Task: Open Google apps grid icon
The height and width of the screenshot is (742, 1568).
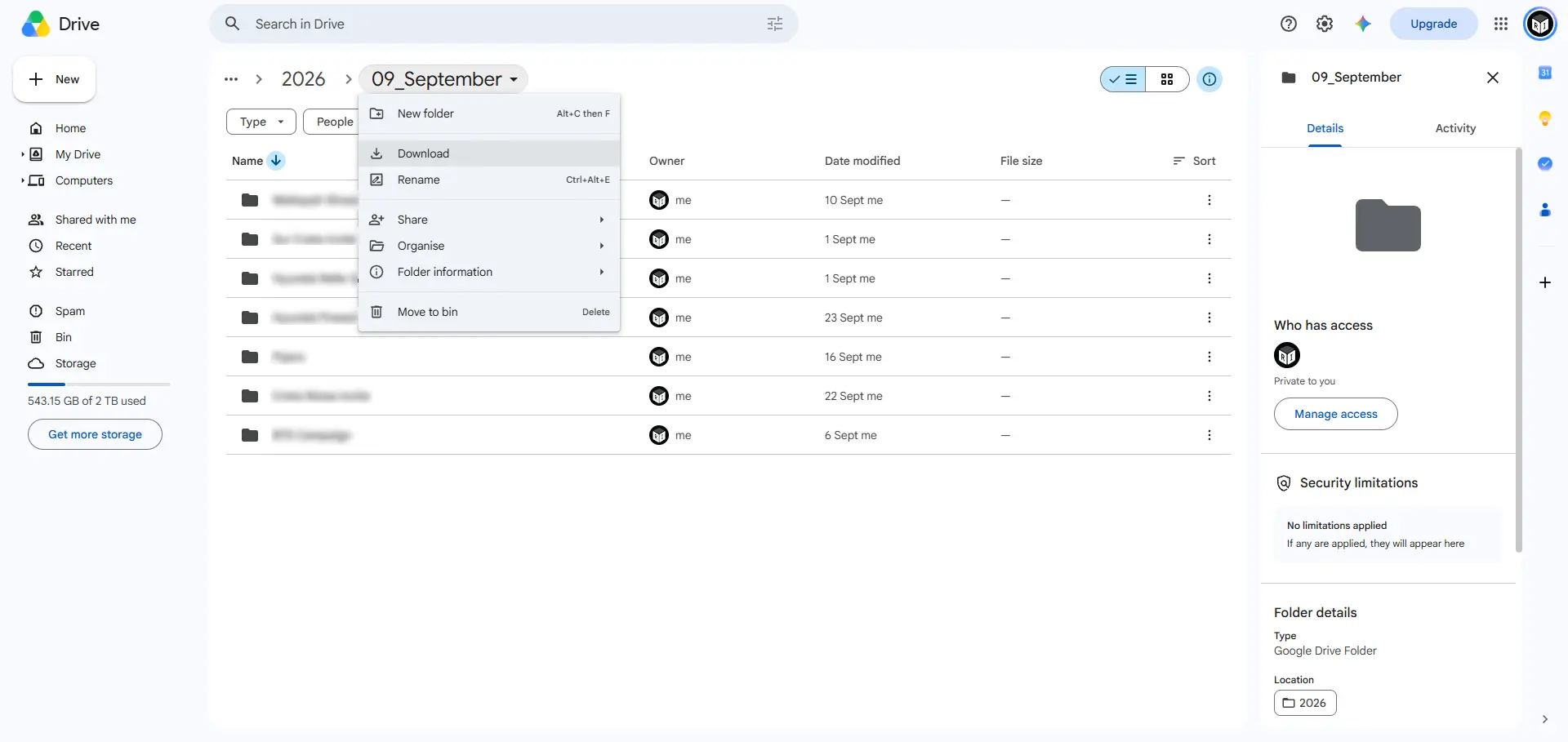Action: pos(1501,24)
